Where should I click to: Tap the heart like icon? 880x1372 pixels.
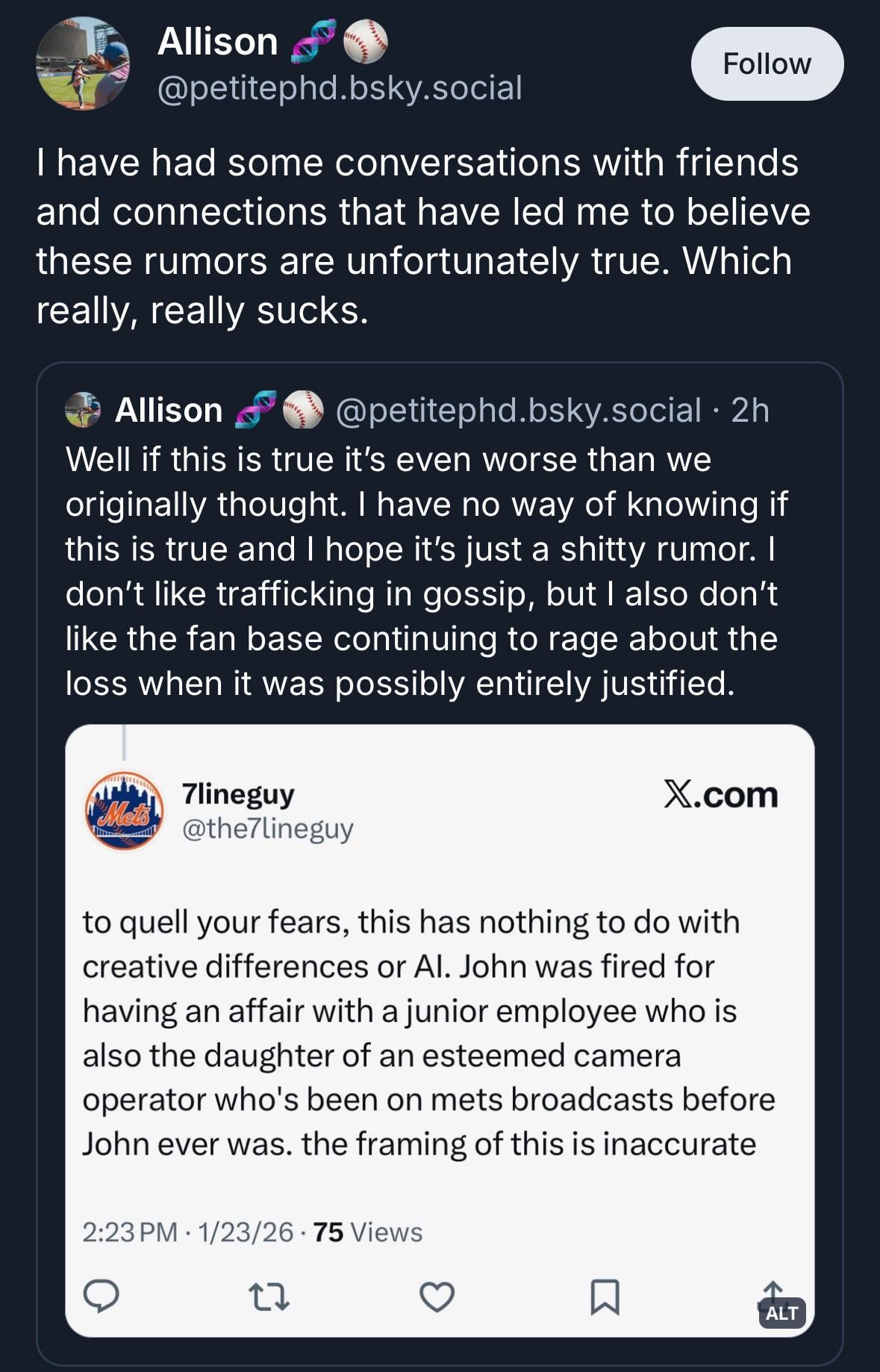click(x=437, y=1297)
